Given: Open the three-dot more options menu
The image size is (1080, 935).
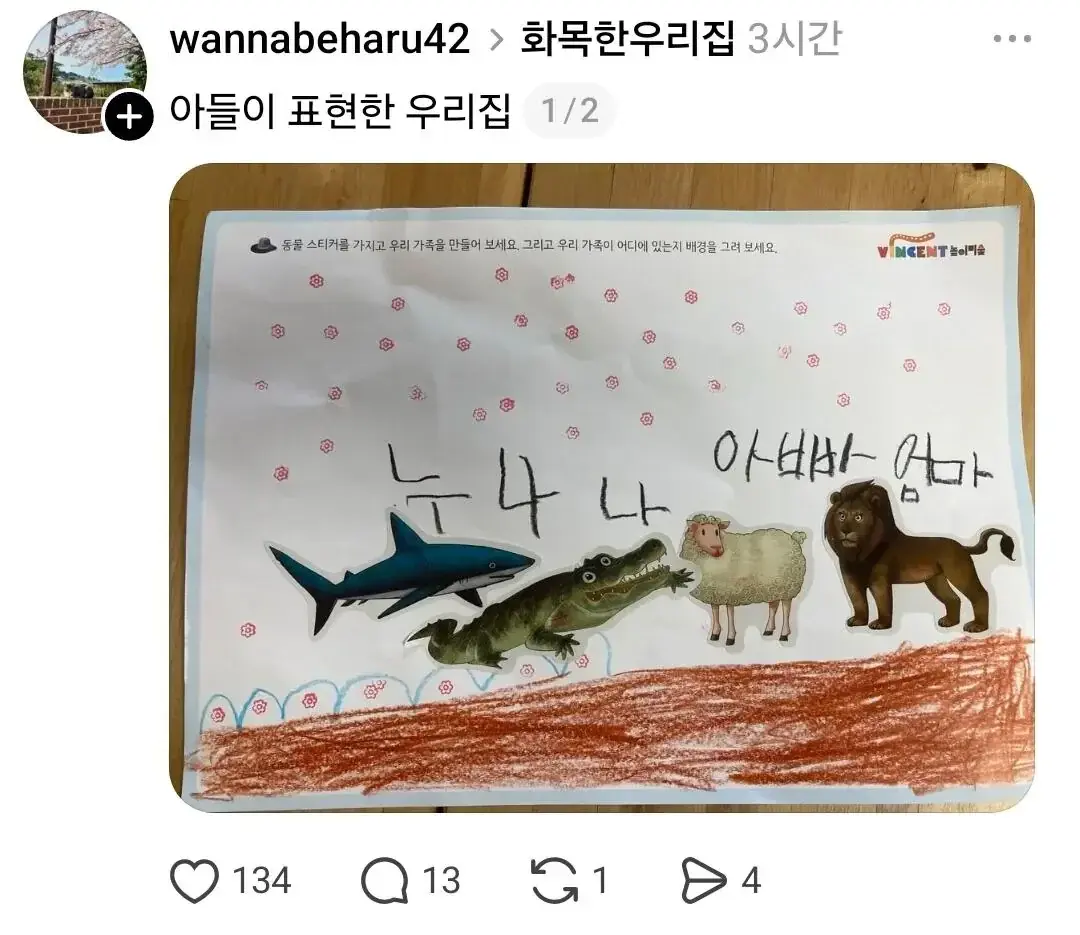Looking at the screenshot, I should [x=1012, y=39].
